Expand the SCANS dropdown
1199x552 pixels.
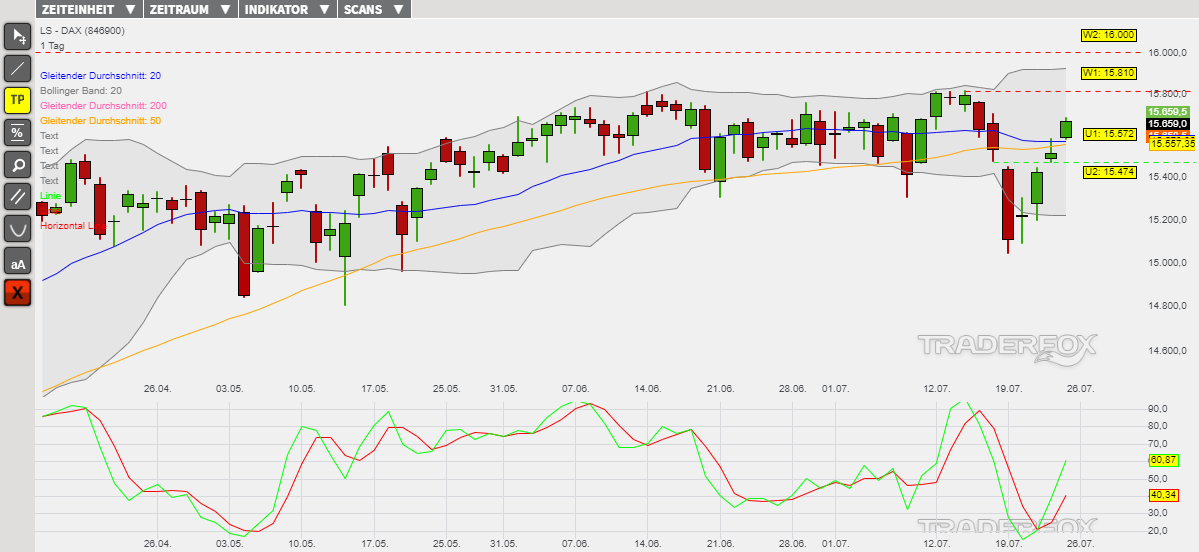point(373,9)
